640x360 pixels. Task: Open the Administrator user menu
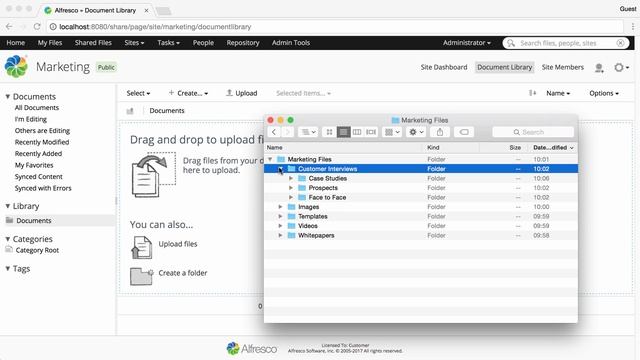(x=467, y=42)
